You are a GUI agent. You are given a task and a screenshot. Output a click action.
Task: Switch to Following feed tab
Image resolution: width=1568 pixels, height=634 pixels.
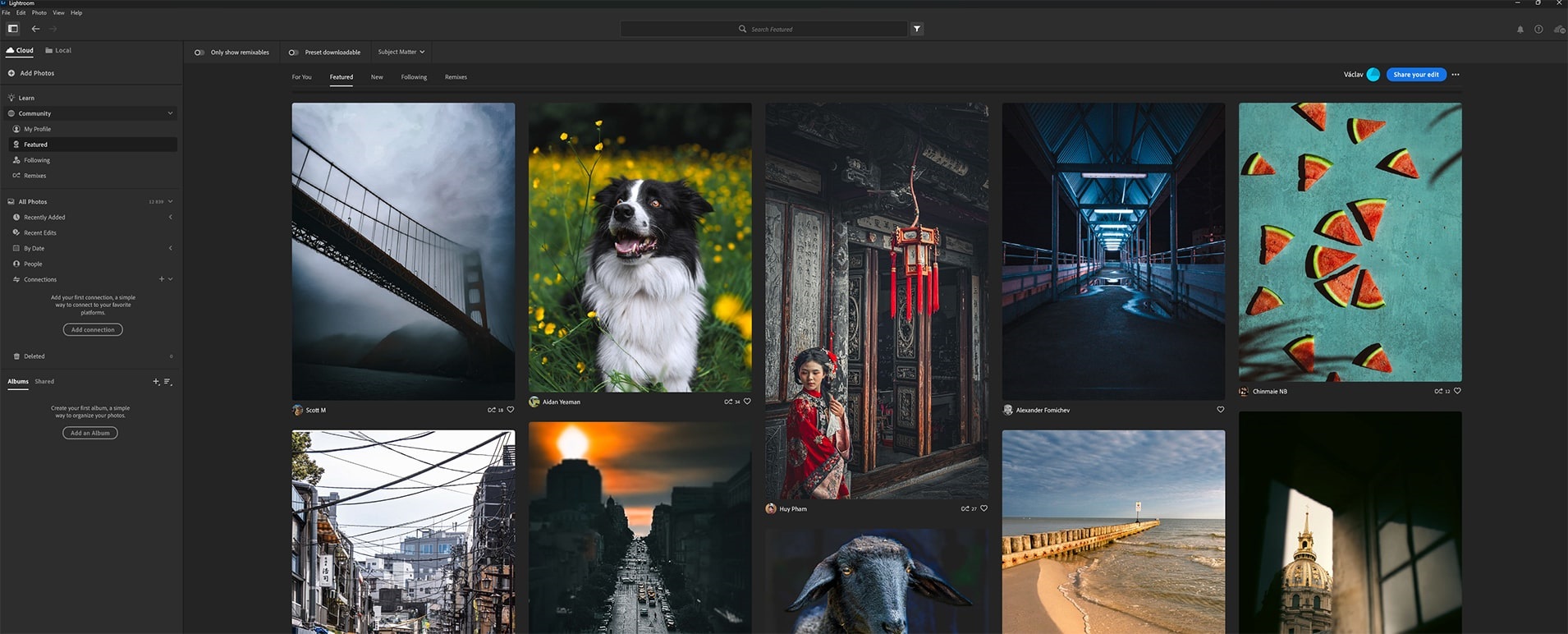pos(414,77)
